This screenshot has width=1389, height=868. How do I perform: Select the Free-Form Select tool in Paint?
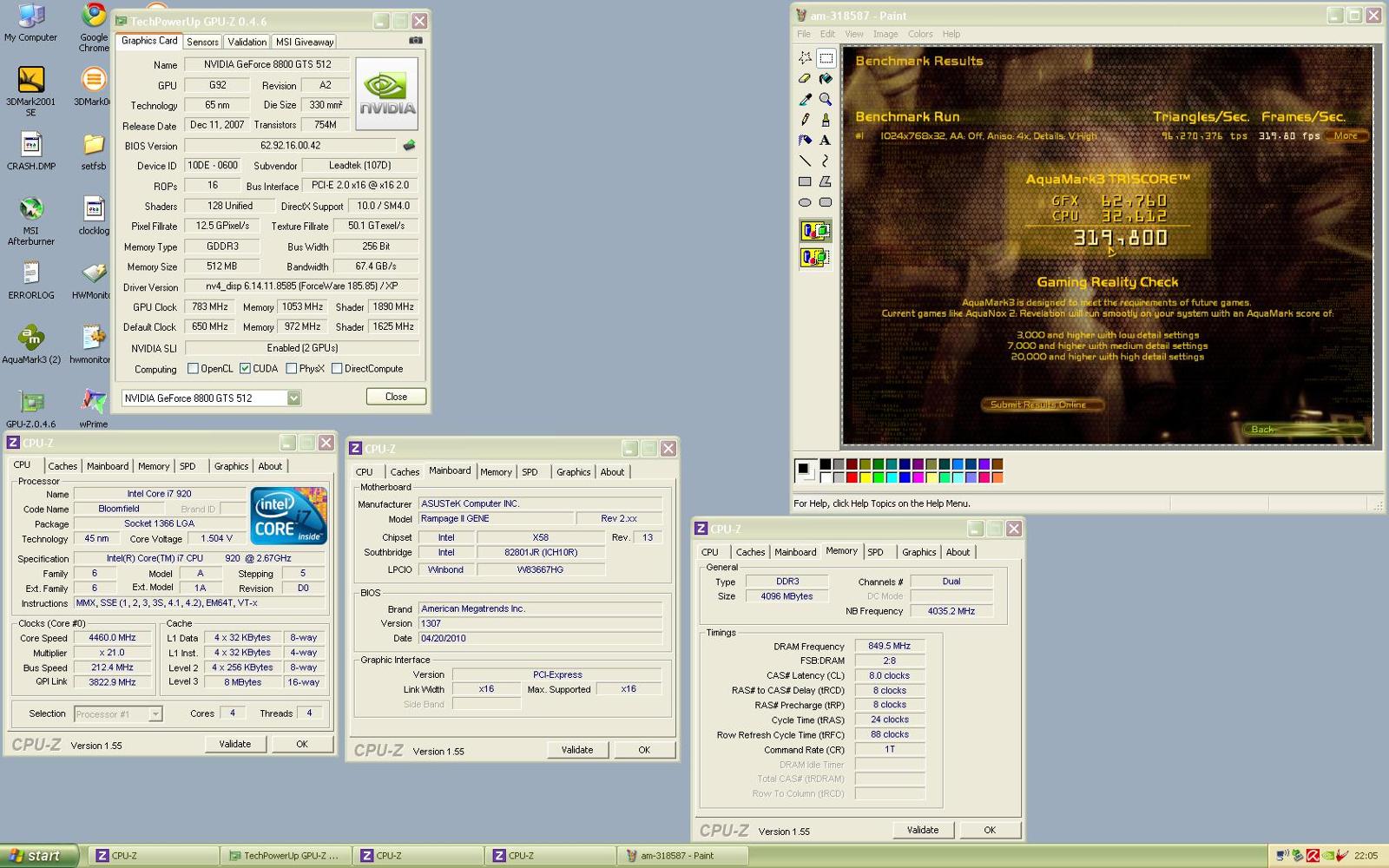point(805,58)
